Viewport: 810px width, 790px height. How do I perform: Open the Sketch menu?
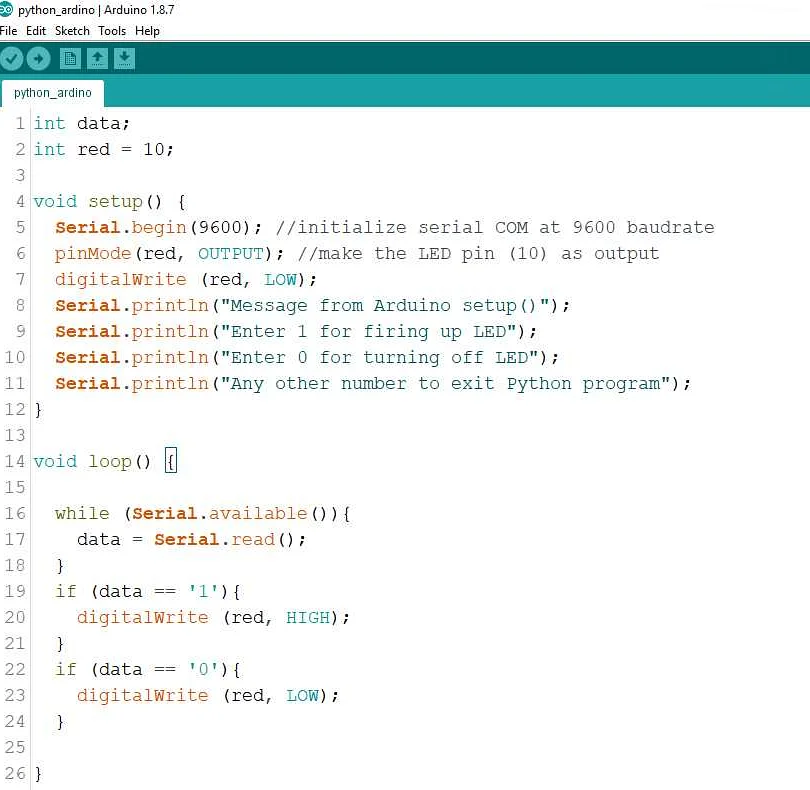tap(72, 31)
